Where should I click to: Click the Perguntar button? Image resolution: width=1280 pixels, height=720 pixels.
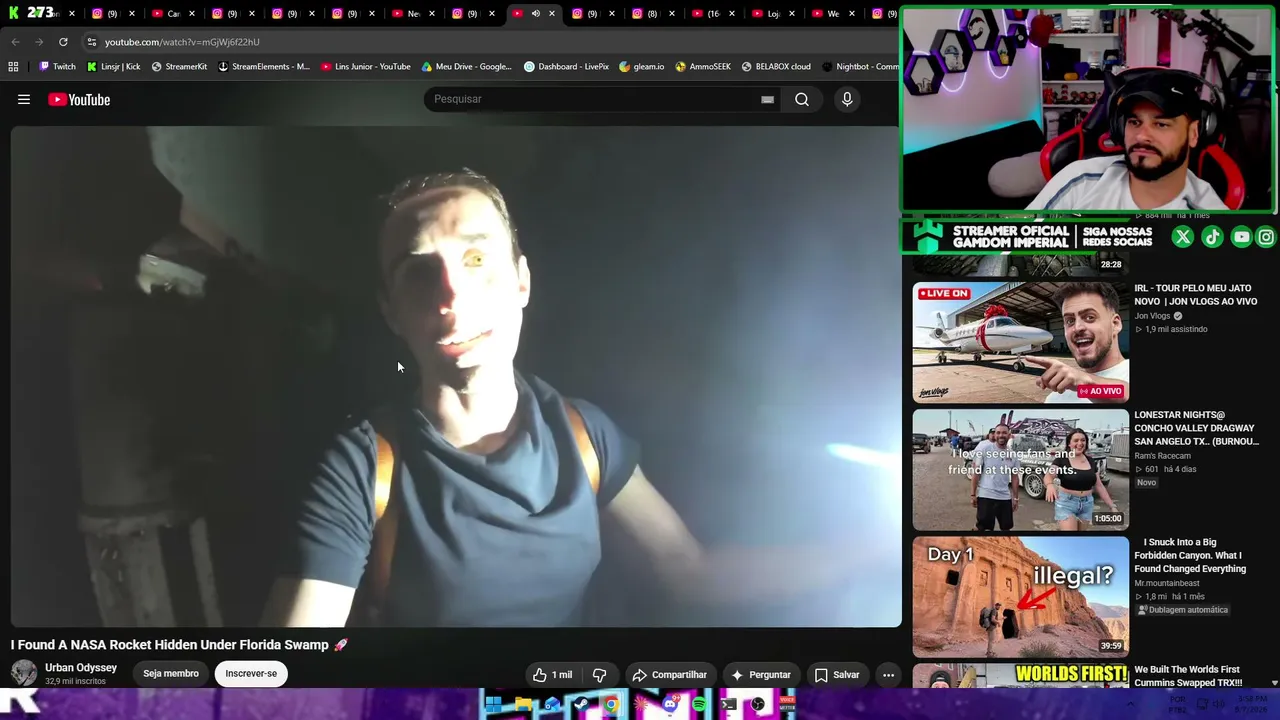[761, 675]
